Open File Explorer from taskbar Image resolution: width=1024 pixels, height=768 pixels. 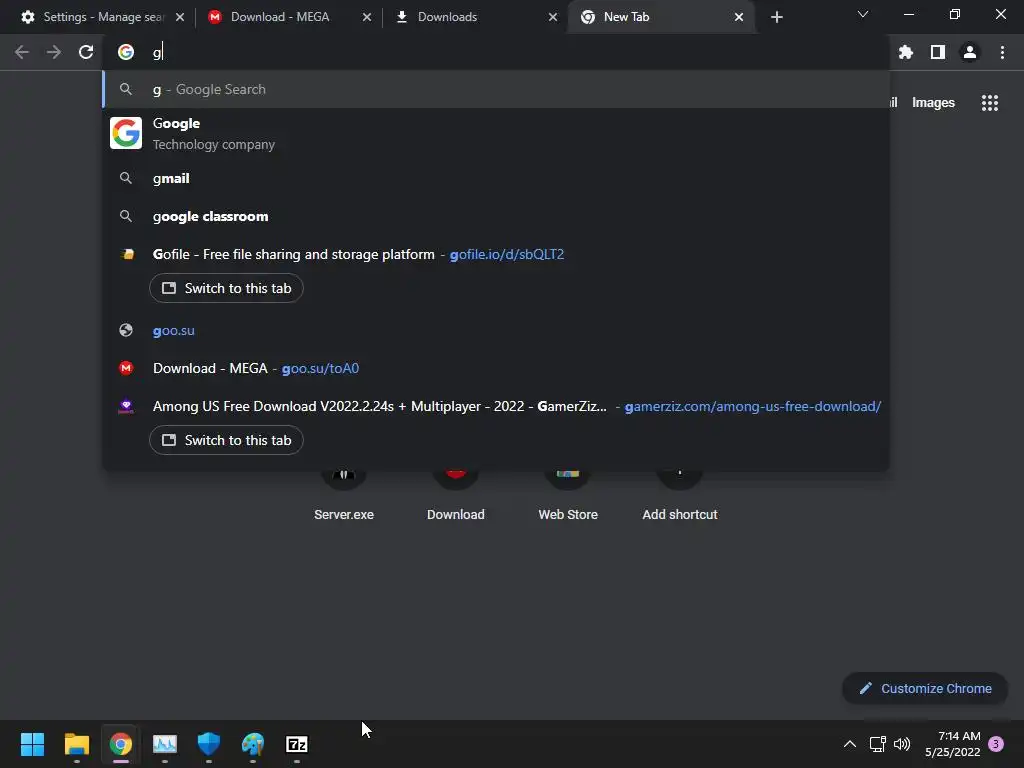pos(76,744)
